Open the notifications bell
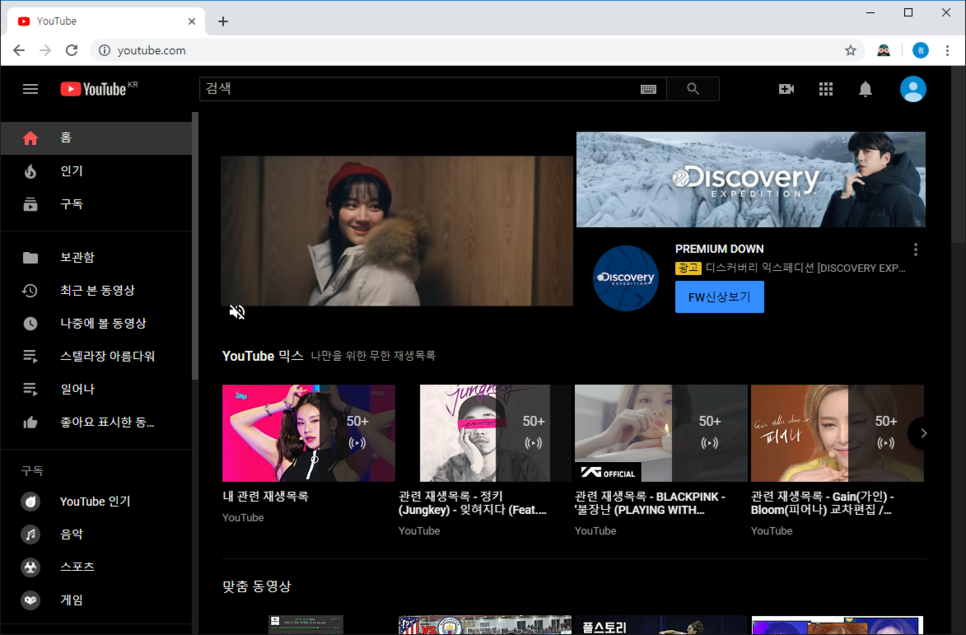Screen dimensions: 966x635 pos(866,89)
